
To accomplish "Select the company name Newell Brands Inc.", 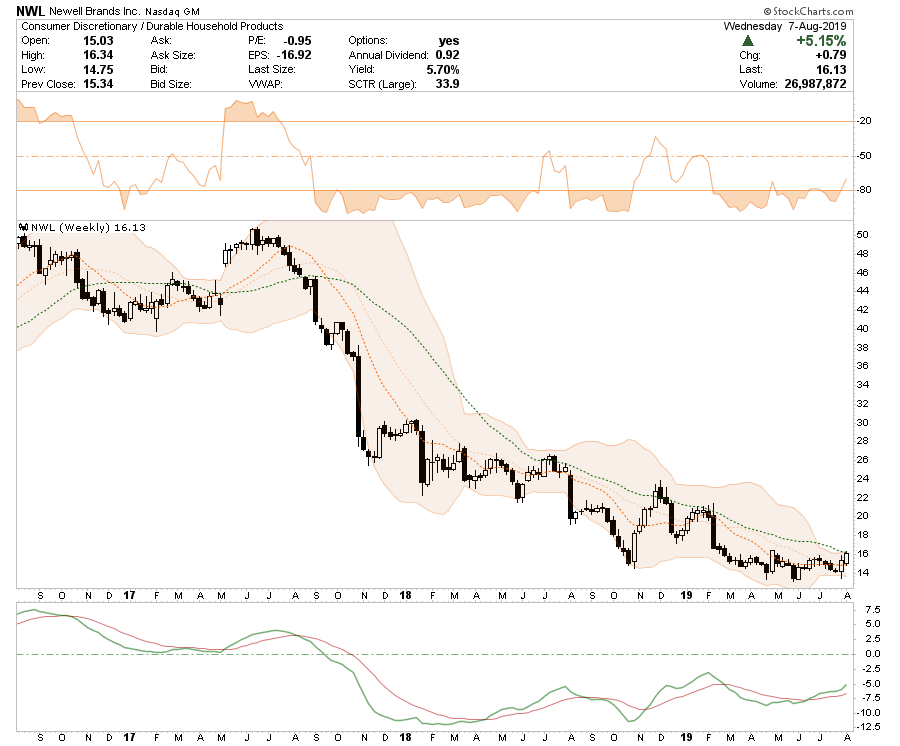I will coord(95,11).
